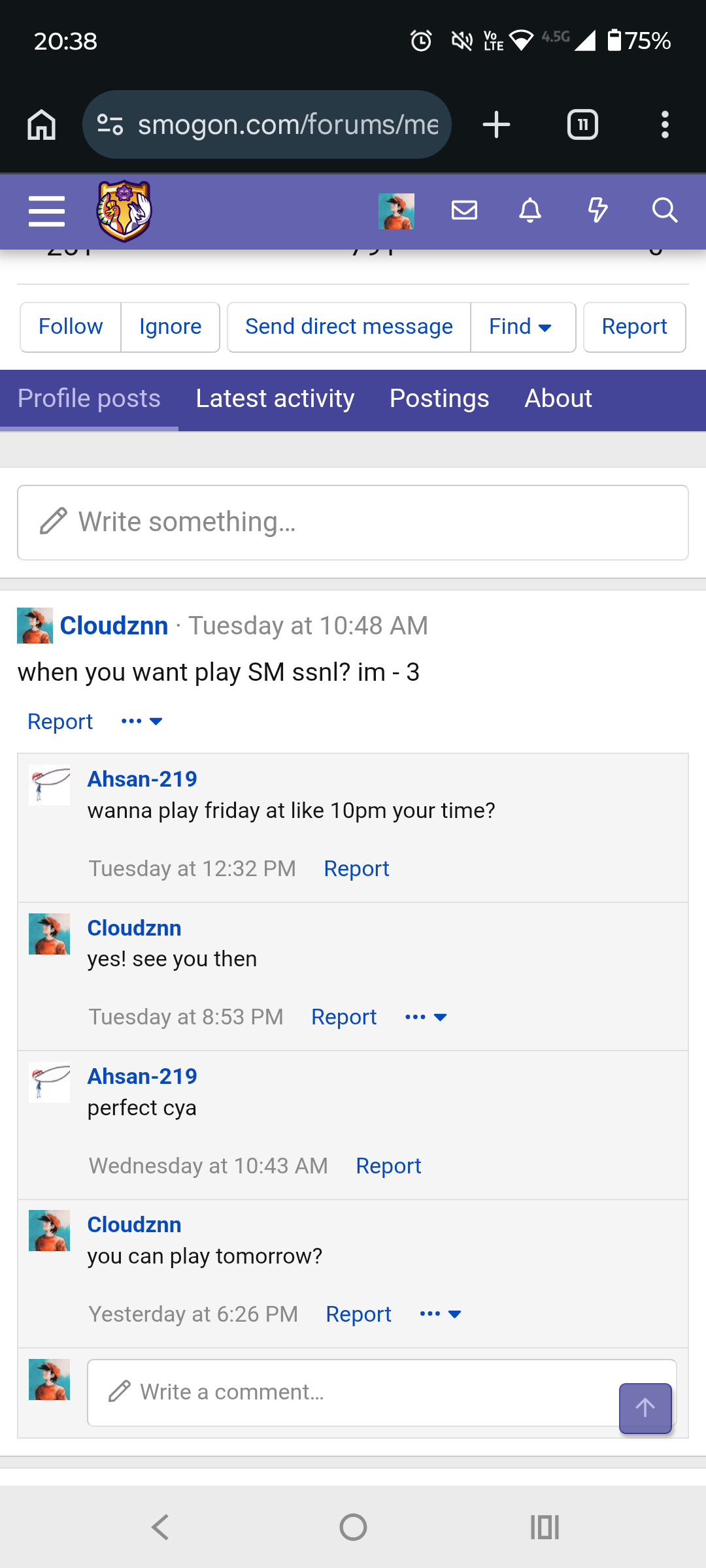Tap the 'Write a comment…' field
The width and height of the screenshot is (706, 1568).
[x=327, y=1392]
